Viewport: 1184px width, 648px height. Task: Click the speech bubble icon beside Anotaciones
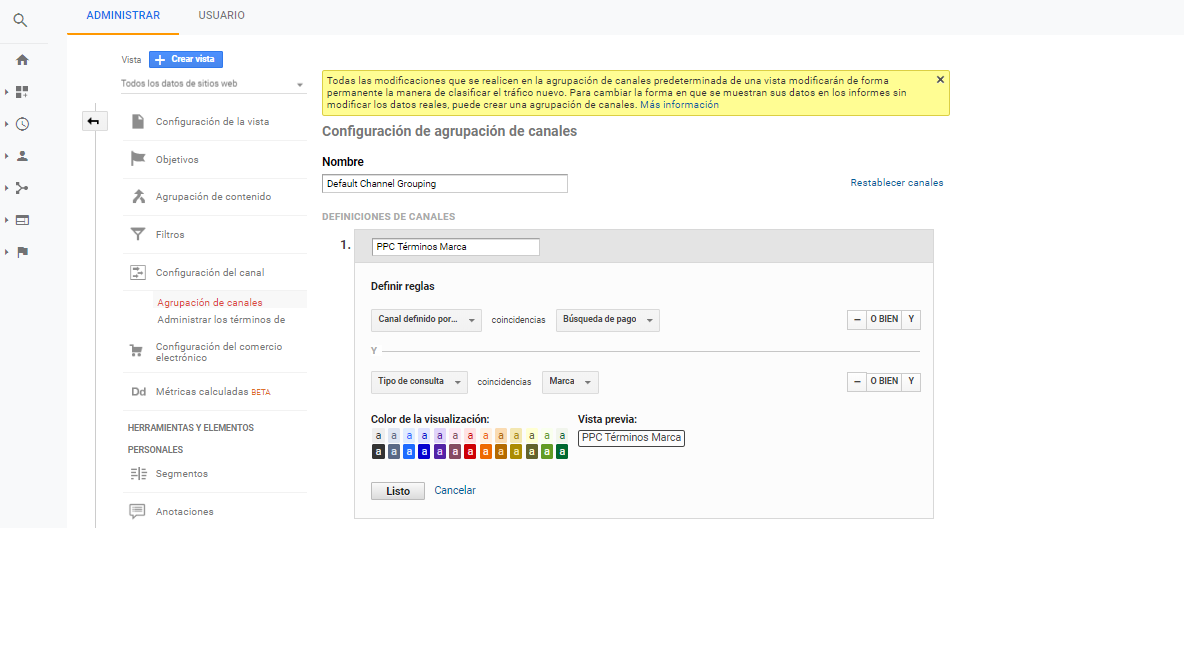(x=137, y=511)
